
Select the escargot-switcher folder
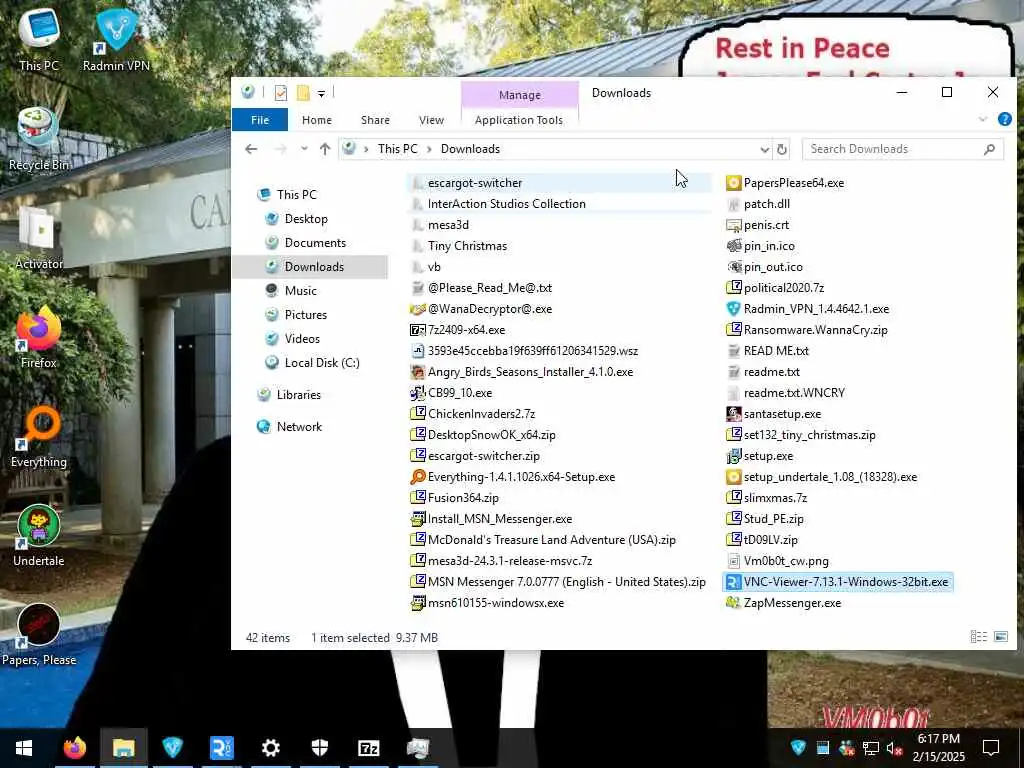click(x=475, y=183)
